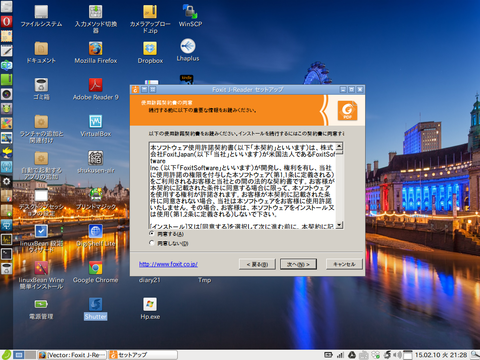Viewport: 480px width, 360px height.
Task: Select the カメラアップロード.zip desktop file
Action: click(150, 19)
